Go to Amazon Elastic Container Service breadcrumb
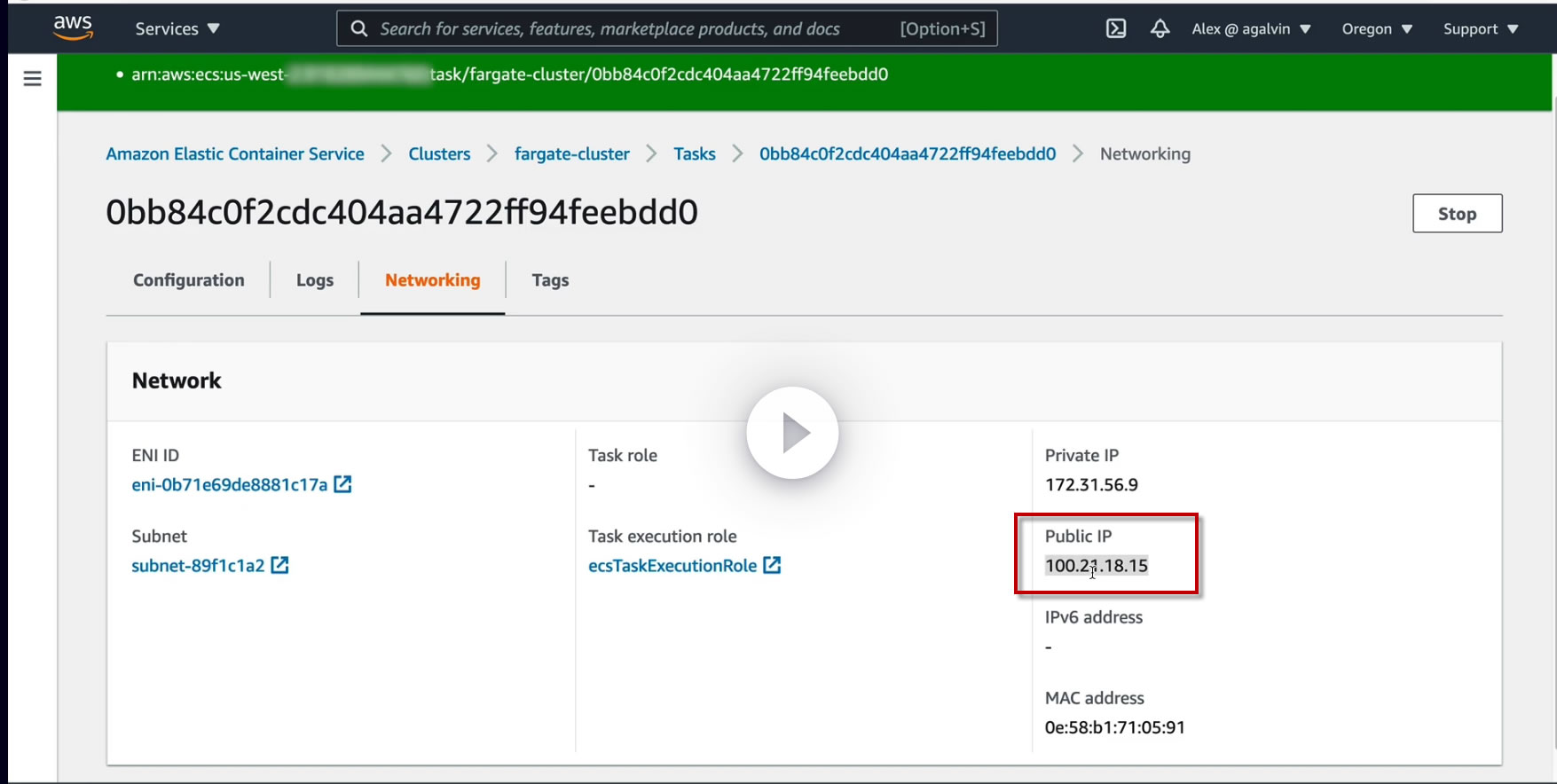Screen dimensions: 1557x784 point(235,154)
